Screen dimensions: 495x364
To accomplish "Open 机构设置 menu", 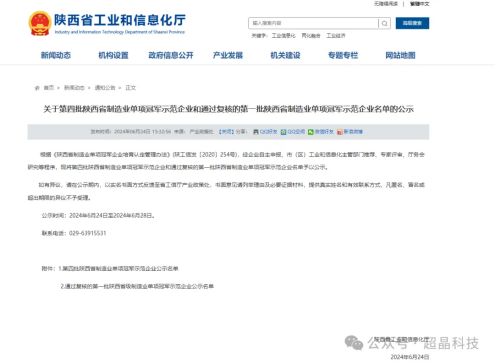I will tap(113, 55).
